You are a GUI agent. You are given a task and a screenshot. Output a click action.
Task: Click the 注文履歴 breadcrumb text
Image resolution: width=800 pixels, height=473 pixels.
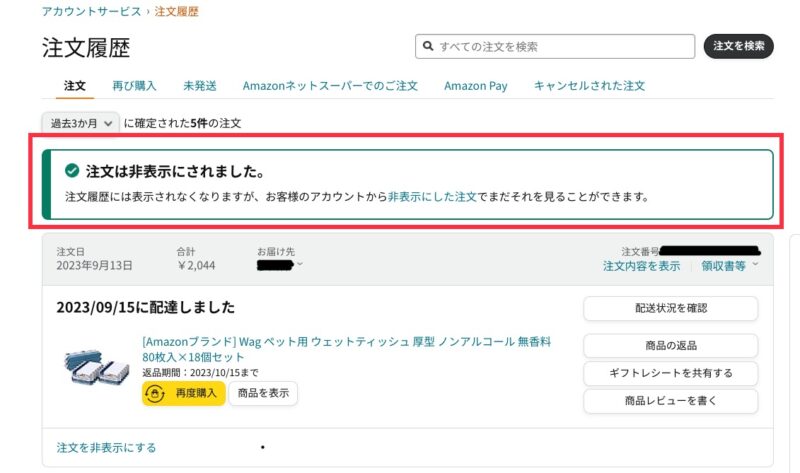tap(176, 11)
